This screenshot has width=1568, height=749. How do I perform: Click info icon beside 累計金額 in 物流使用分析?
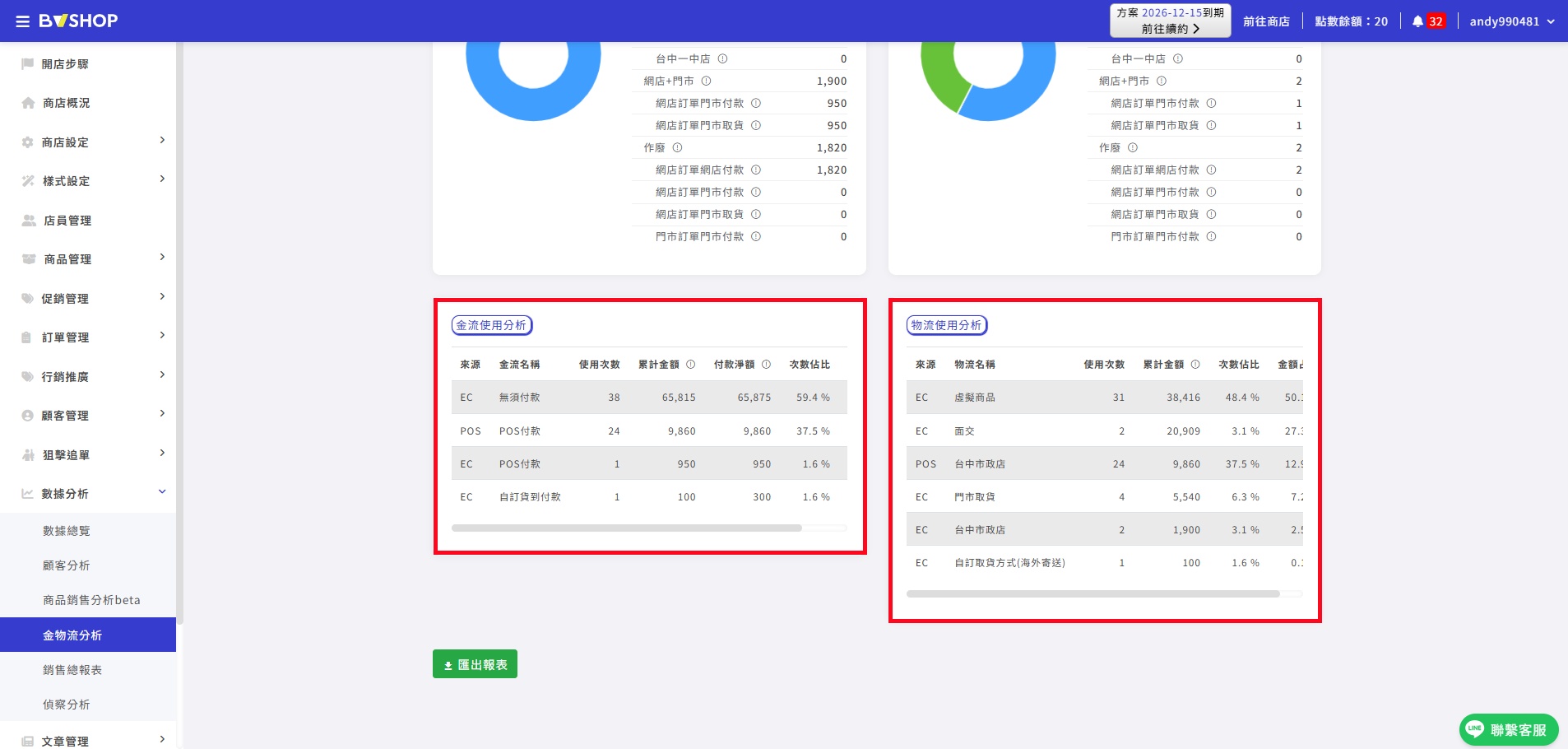coord(1195,365)
